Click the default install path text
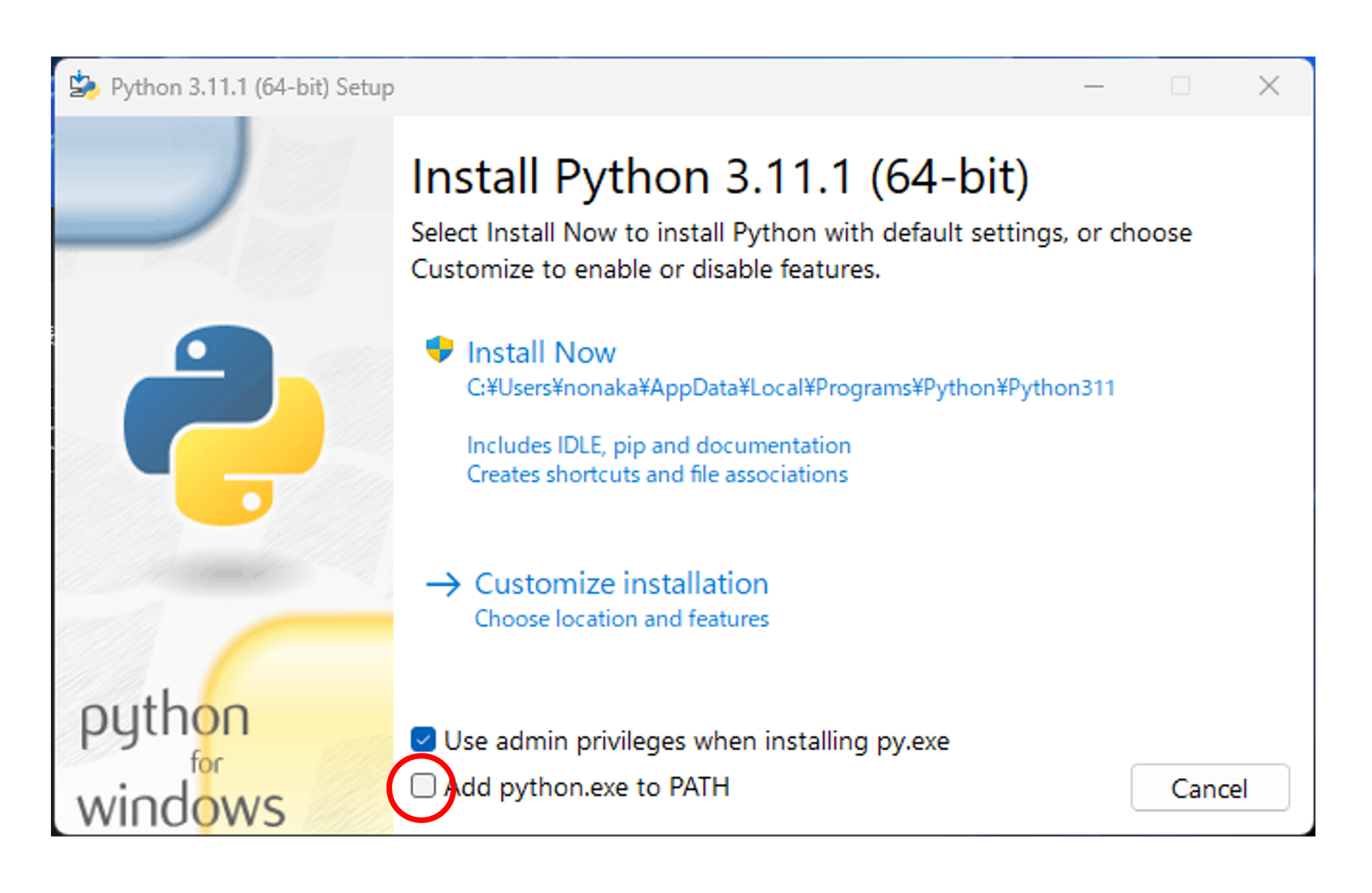 tap(791, 388)
